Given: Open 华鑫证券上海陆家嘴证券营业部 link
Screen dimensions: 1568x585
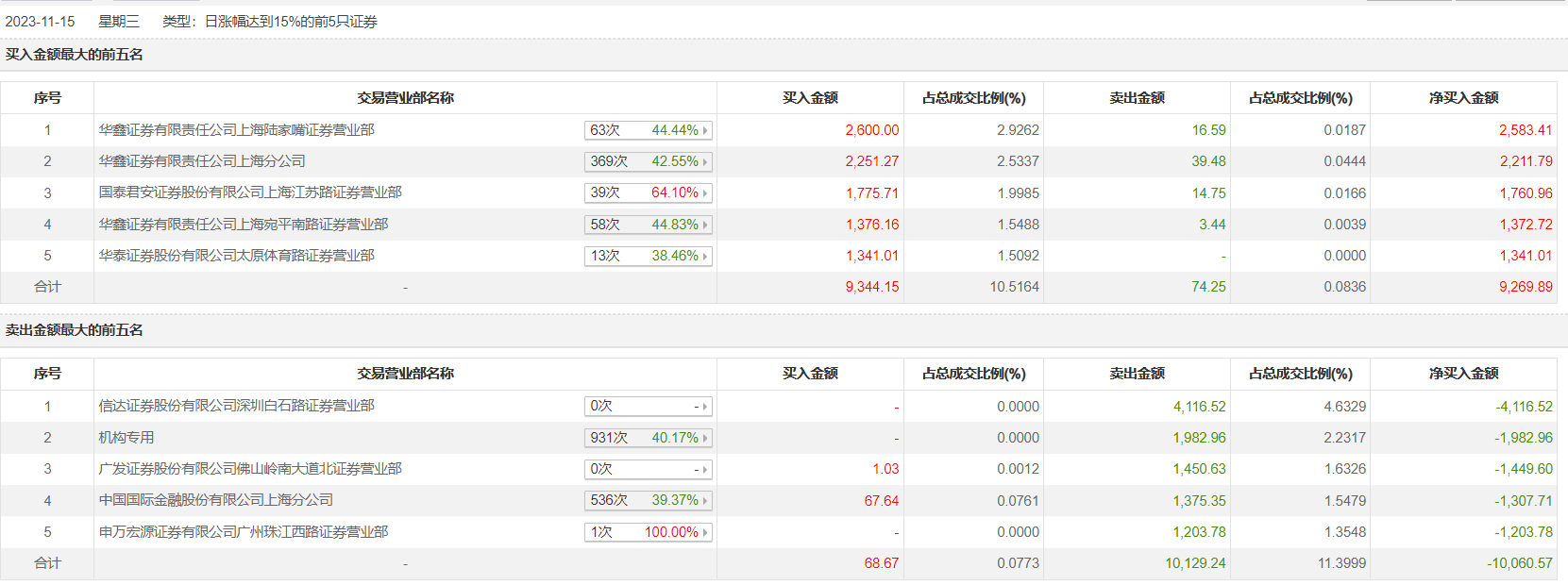Looking at the screenshot, I should click(236, 130).
